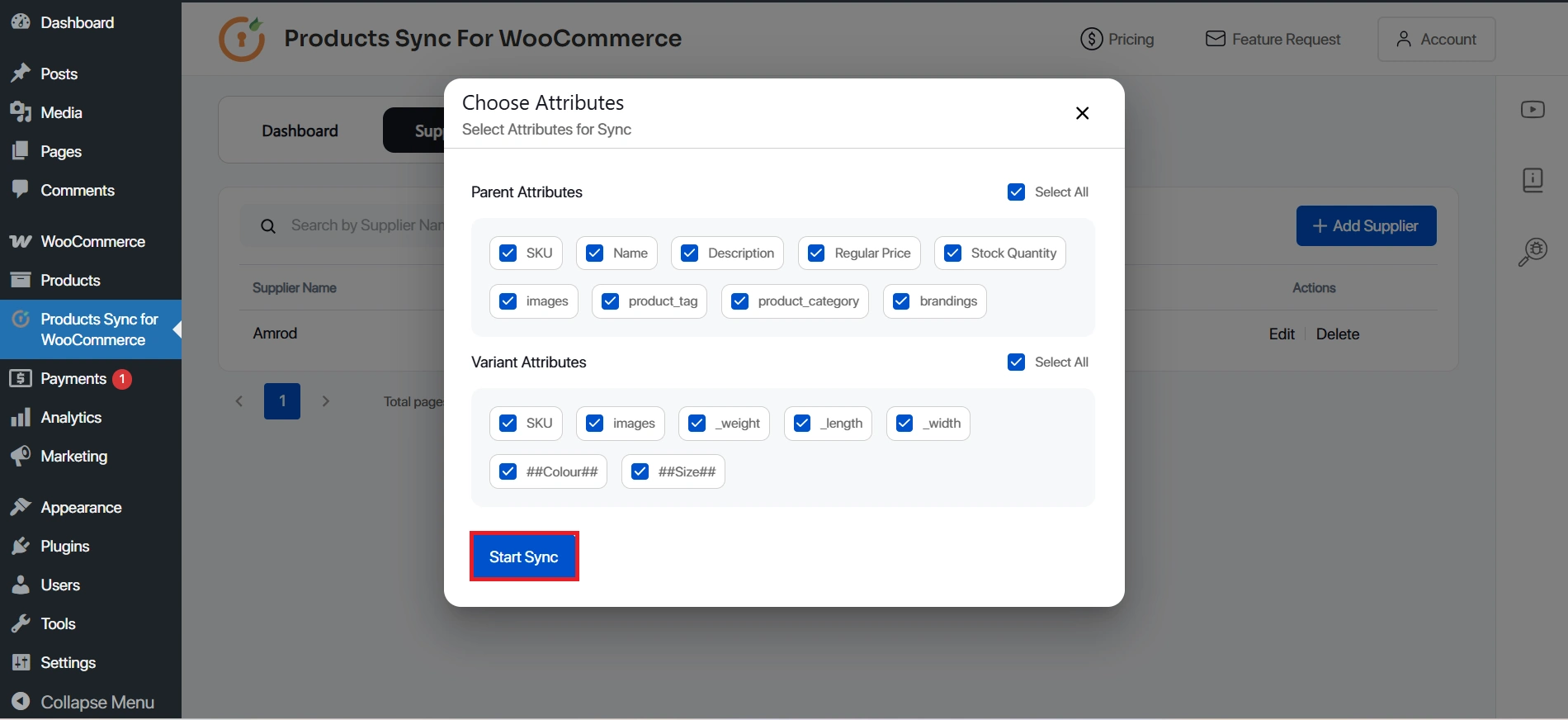Image resolution: width=1568 pixels, height=720 pixels.
Task: Open the Analytics bar chart icon
Action: tap(21, 417)
